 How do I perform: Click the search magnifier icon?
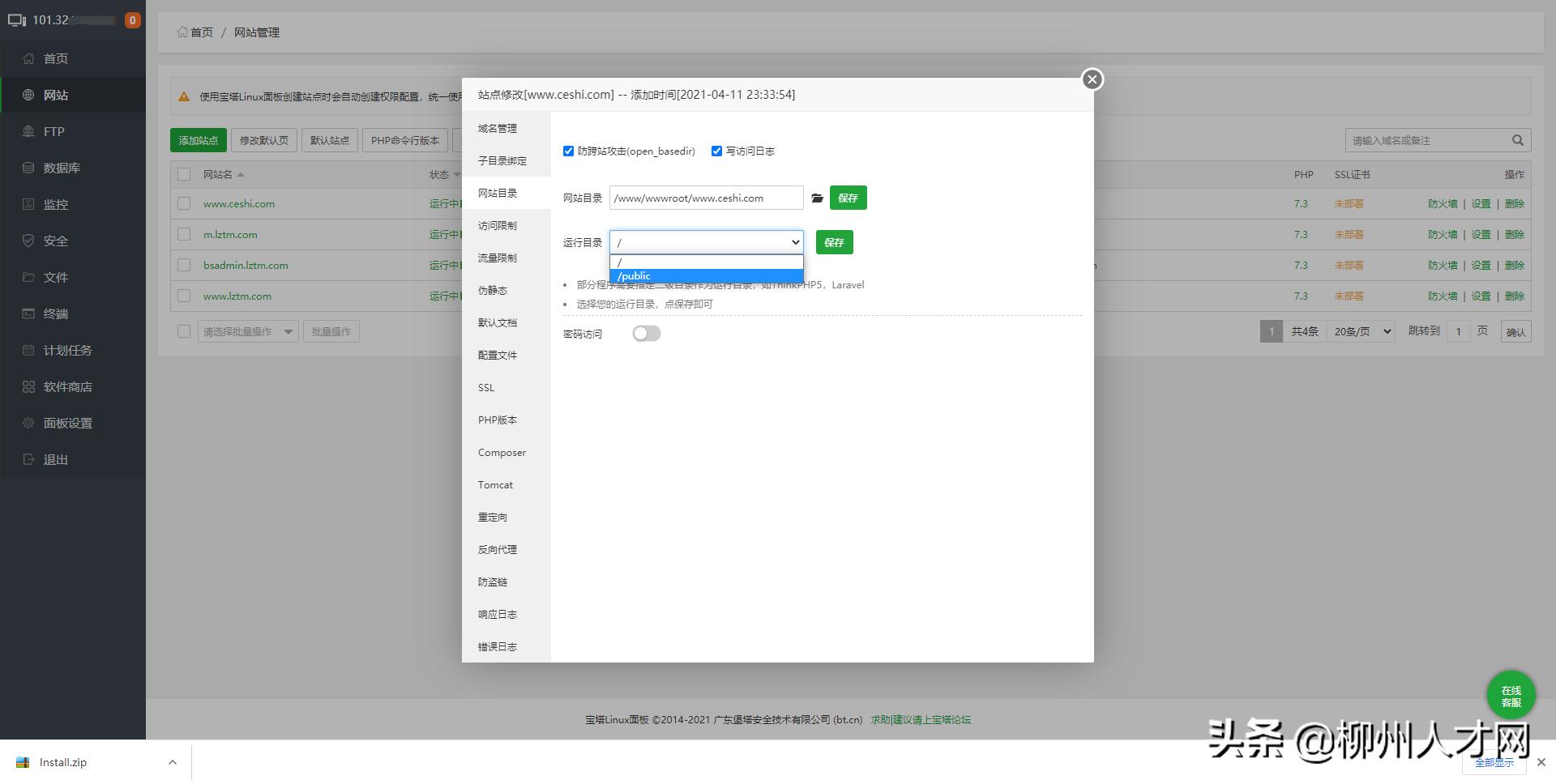coord(1518,140)
